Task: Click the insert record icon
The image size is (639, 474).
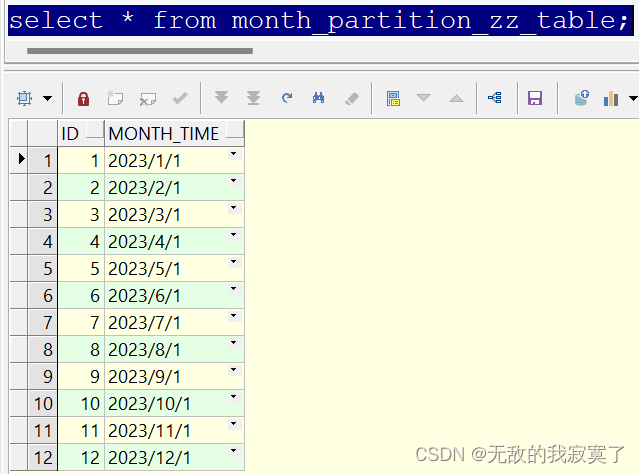Action: 115,98
